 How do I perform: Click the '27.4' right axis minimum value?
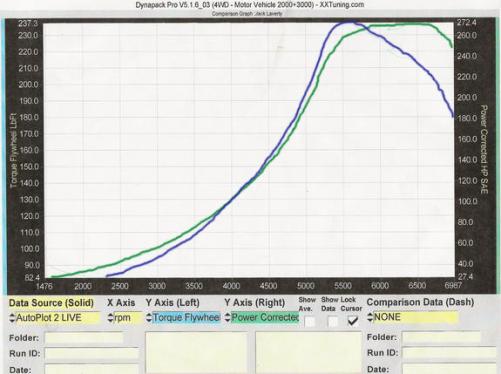point(465,276)
